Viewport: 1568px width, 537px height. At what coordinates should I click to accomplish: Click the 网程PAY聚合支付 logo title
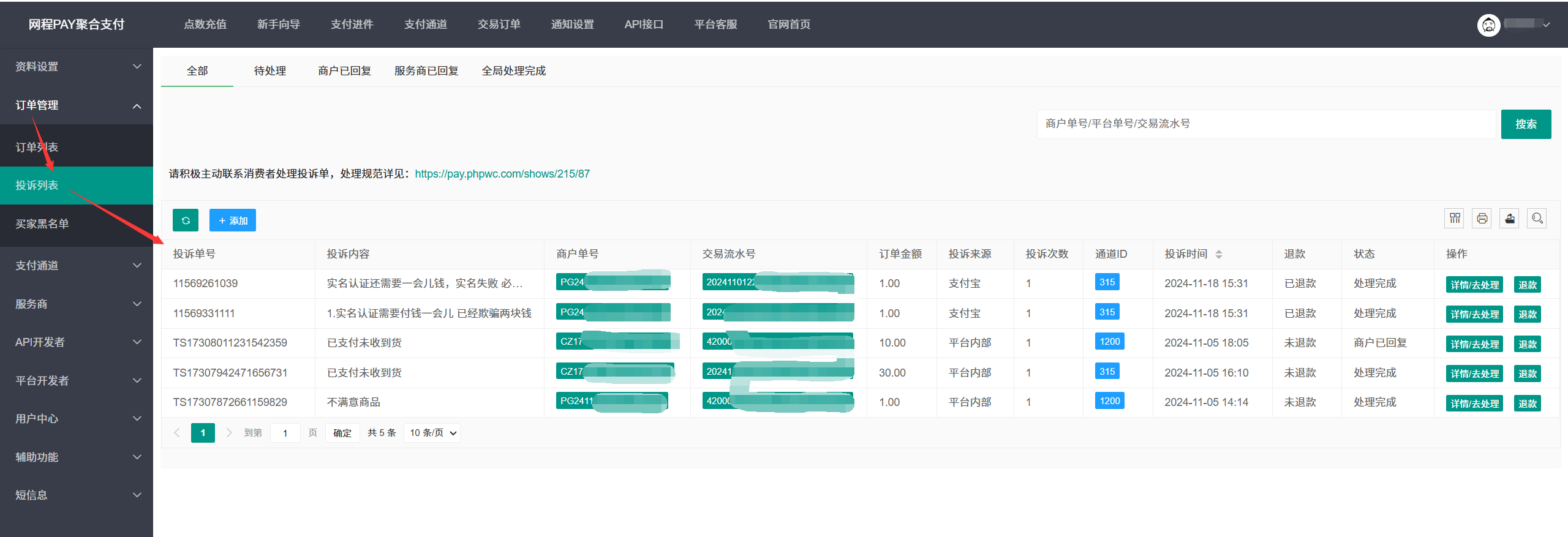pos(77,24)
